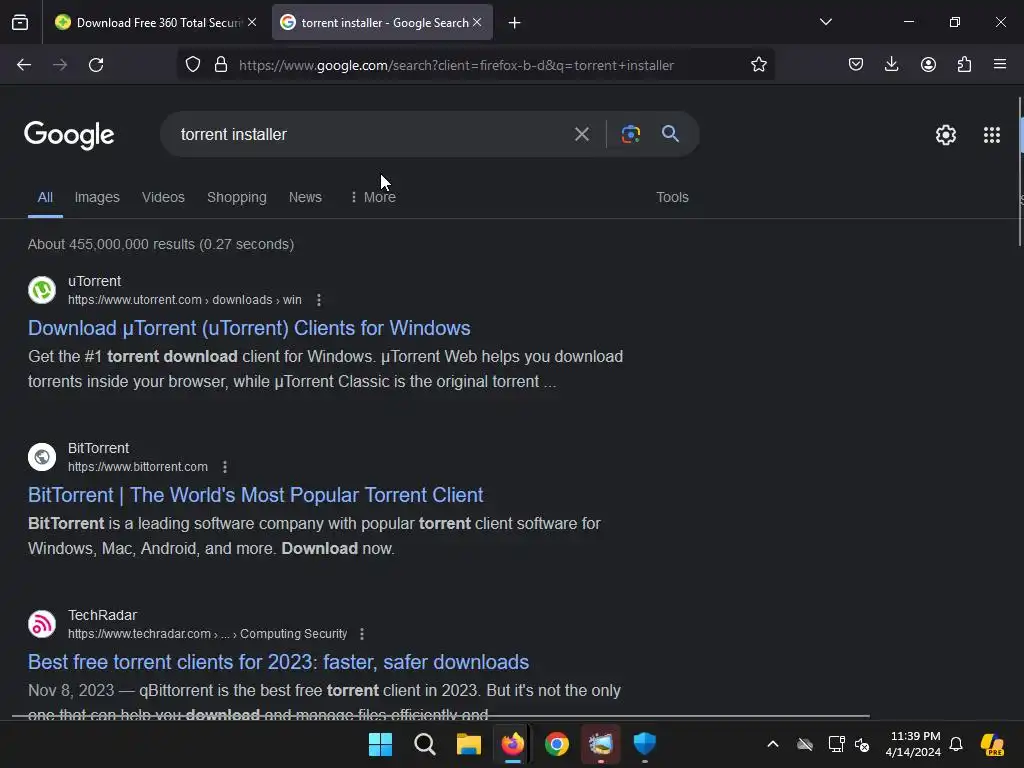Viewport: 1024px width, 768px height.
Task: Clear the Google search box text
Action: point(581,135)
